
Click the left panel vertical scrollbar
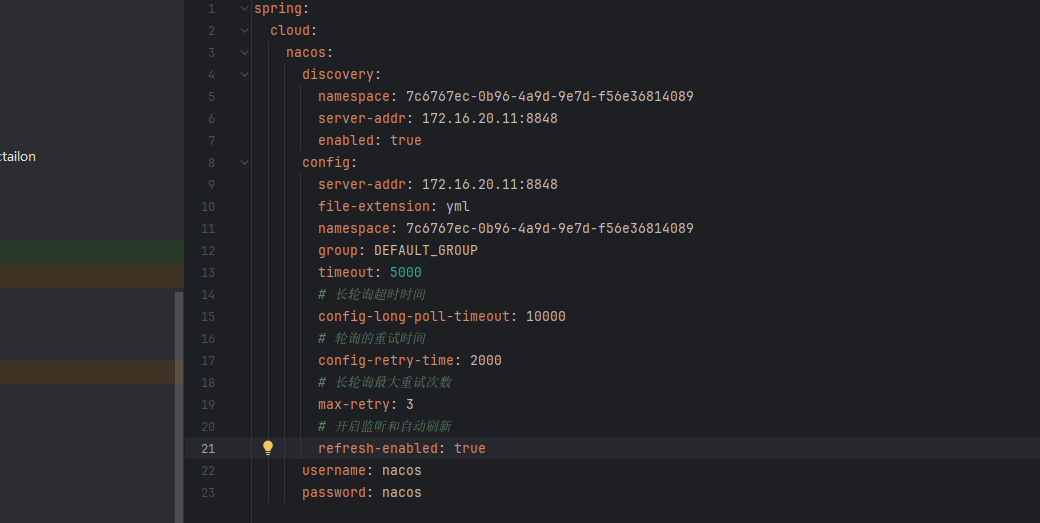[x=179, y=400]
